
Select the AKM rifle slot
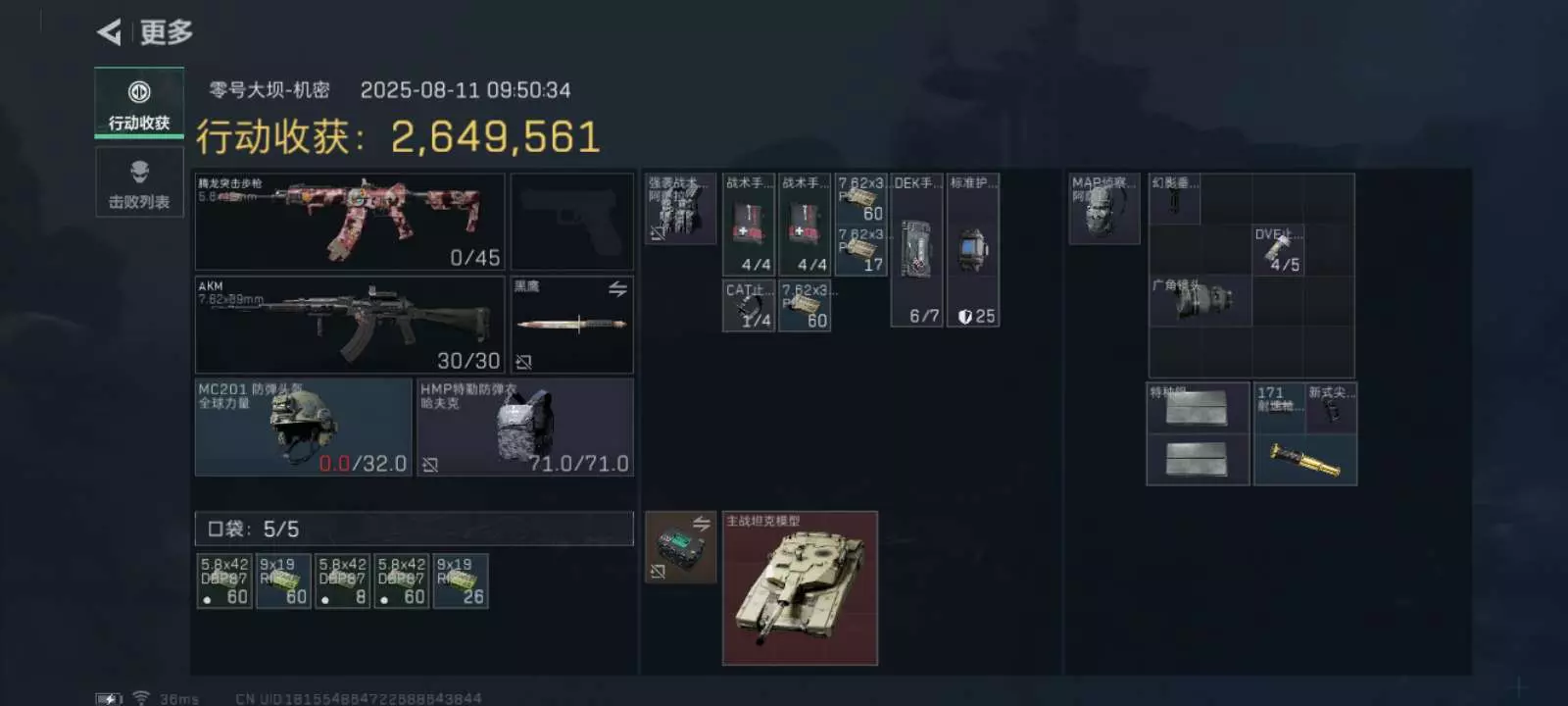tap(350, 325)
